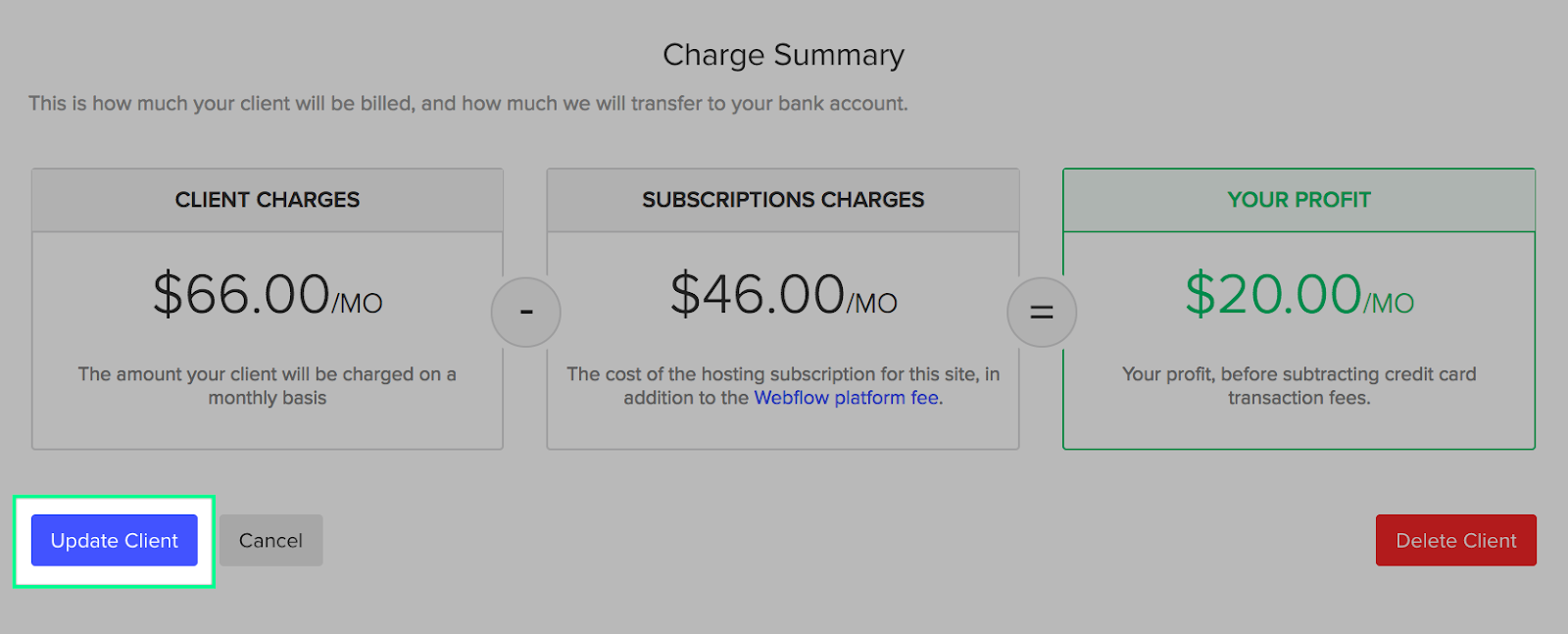Click the client monthly basis description text
1568x634 pixels.
268,386
